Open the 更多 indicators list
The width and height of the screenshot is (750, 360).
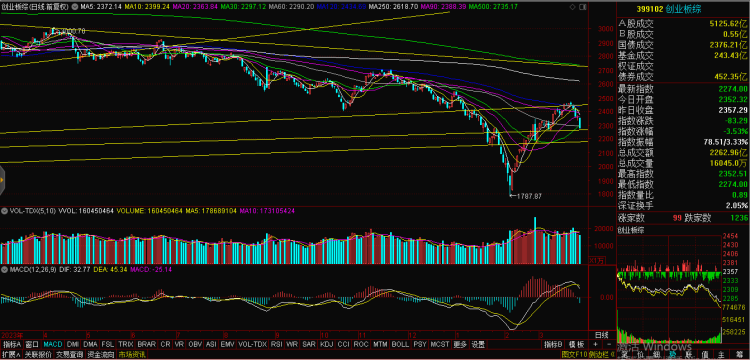pyautogui.click(x=460, y=344)
